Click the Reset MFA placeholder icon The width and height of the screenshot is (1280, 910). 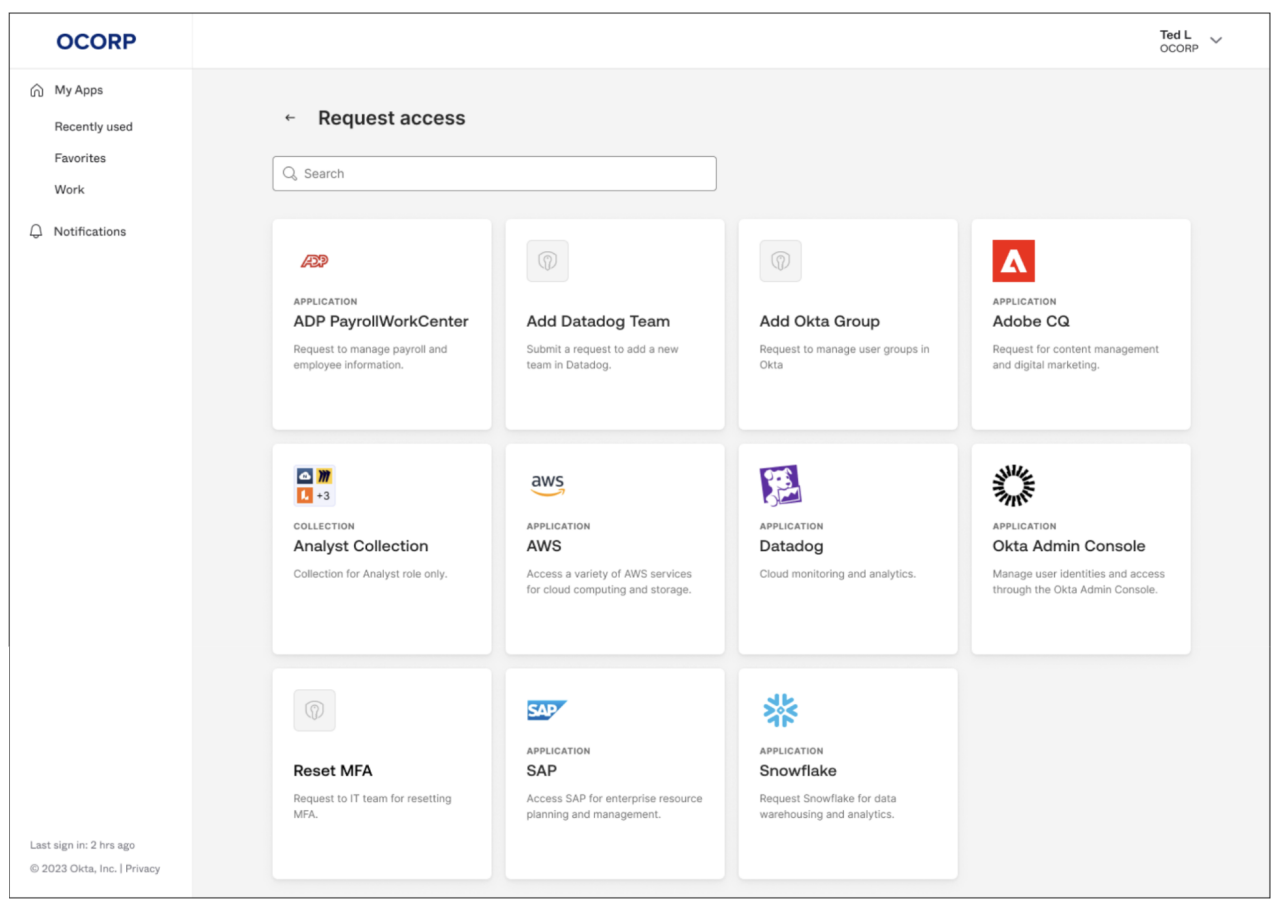314,710
